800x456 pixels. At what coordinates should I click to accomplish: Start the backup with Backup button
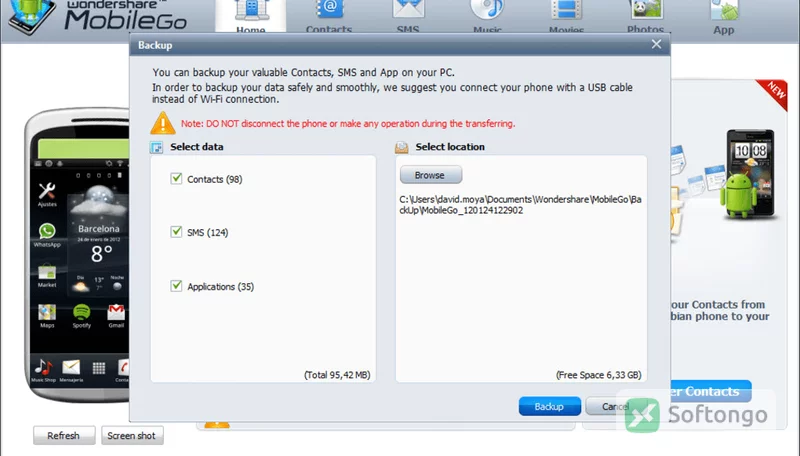[x=549, y=406]
